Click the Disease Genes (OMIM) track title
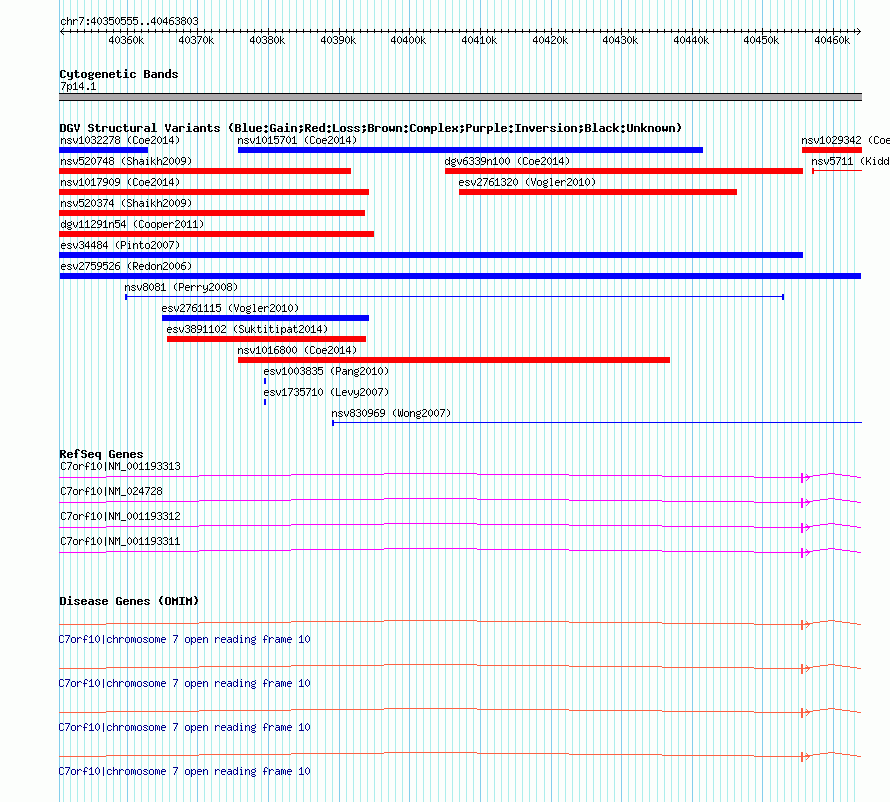Viewport: 890px width, 802px height. 129,601
